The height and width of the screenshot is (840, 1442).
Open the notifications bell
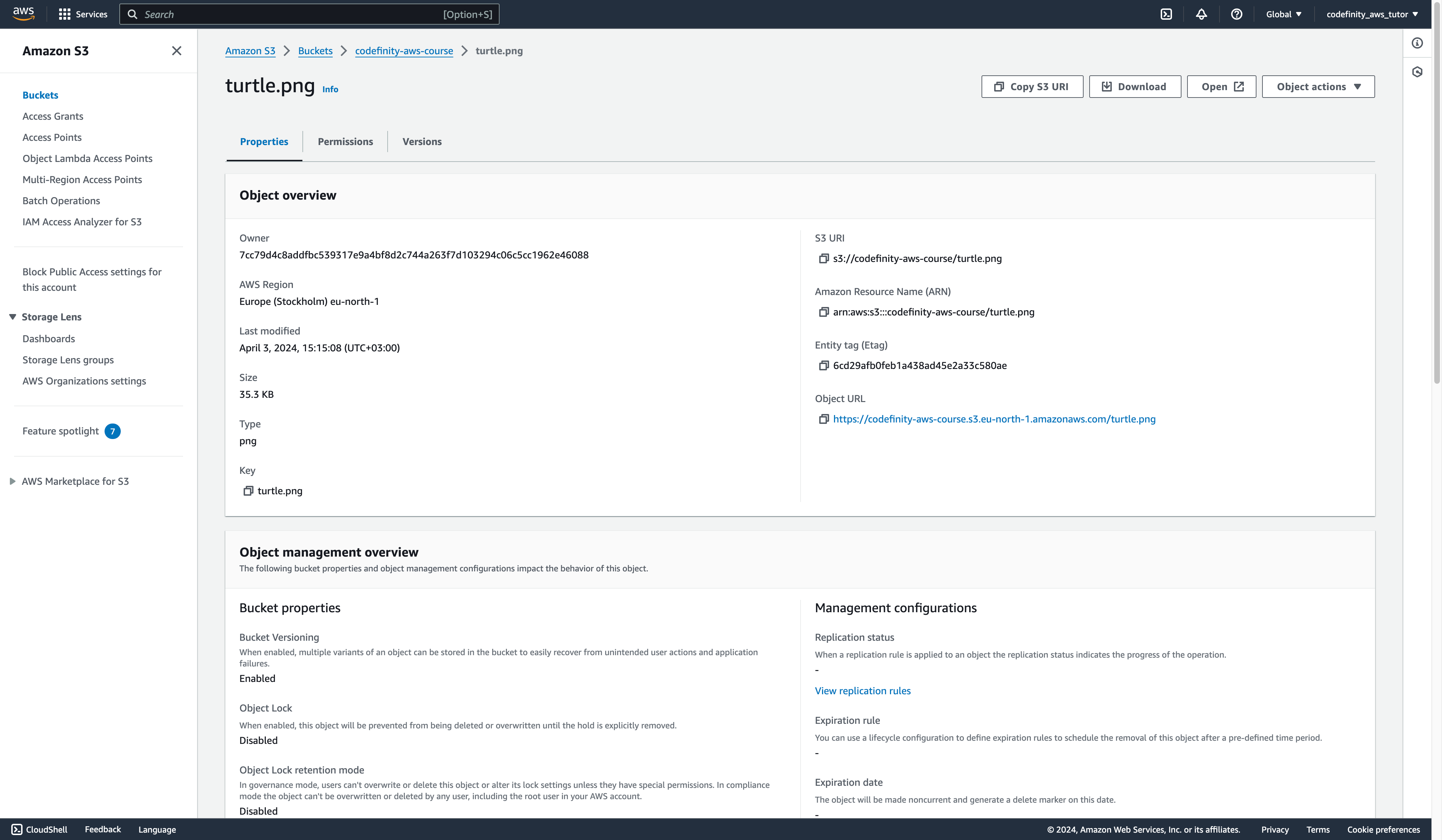tap(1201, 14)
